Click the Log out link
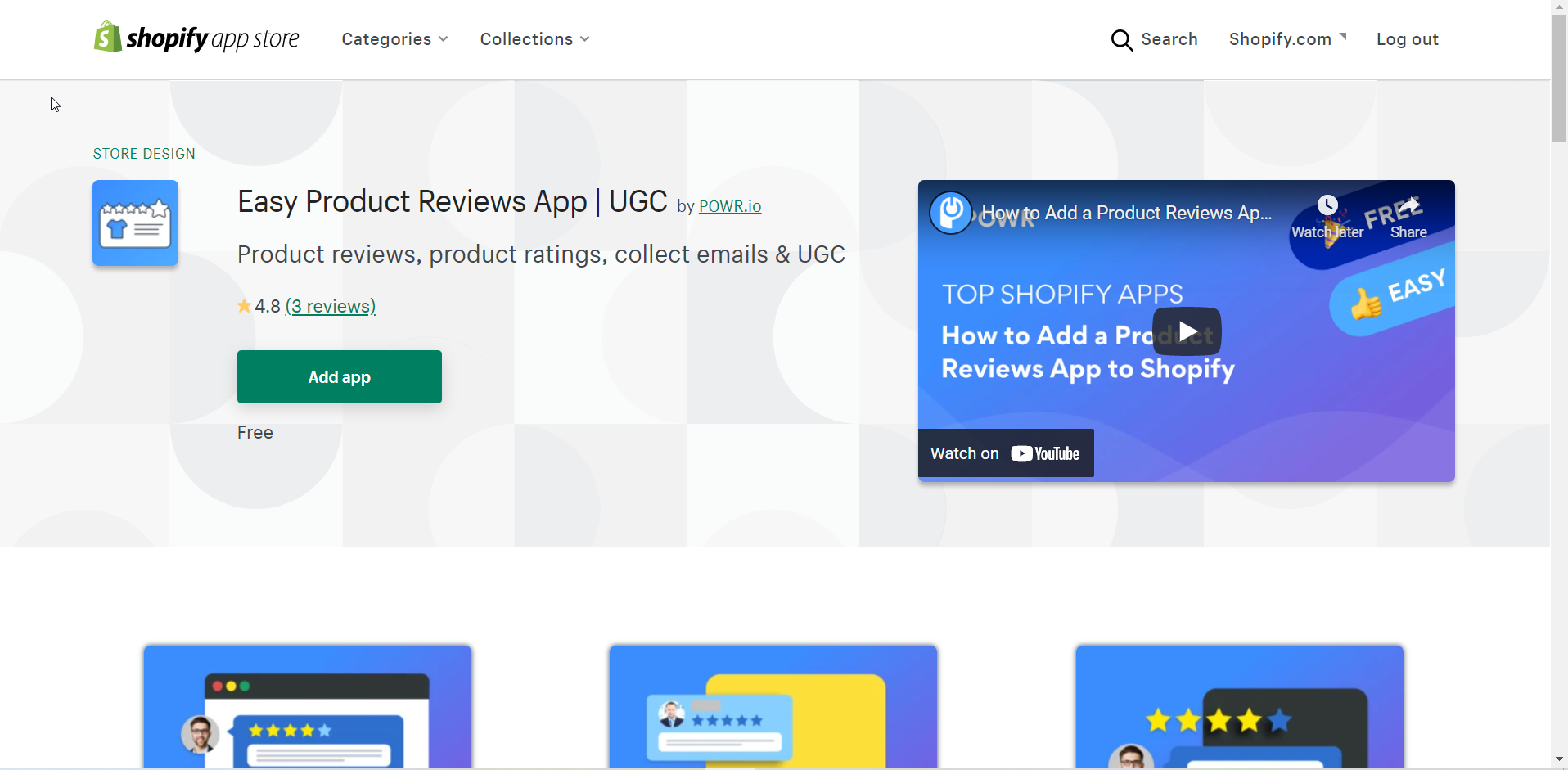1568x770 pixels. [1407, 39]
